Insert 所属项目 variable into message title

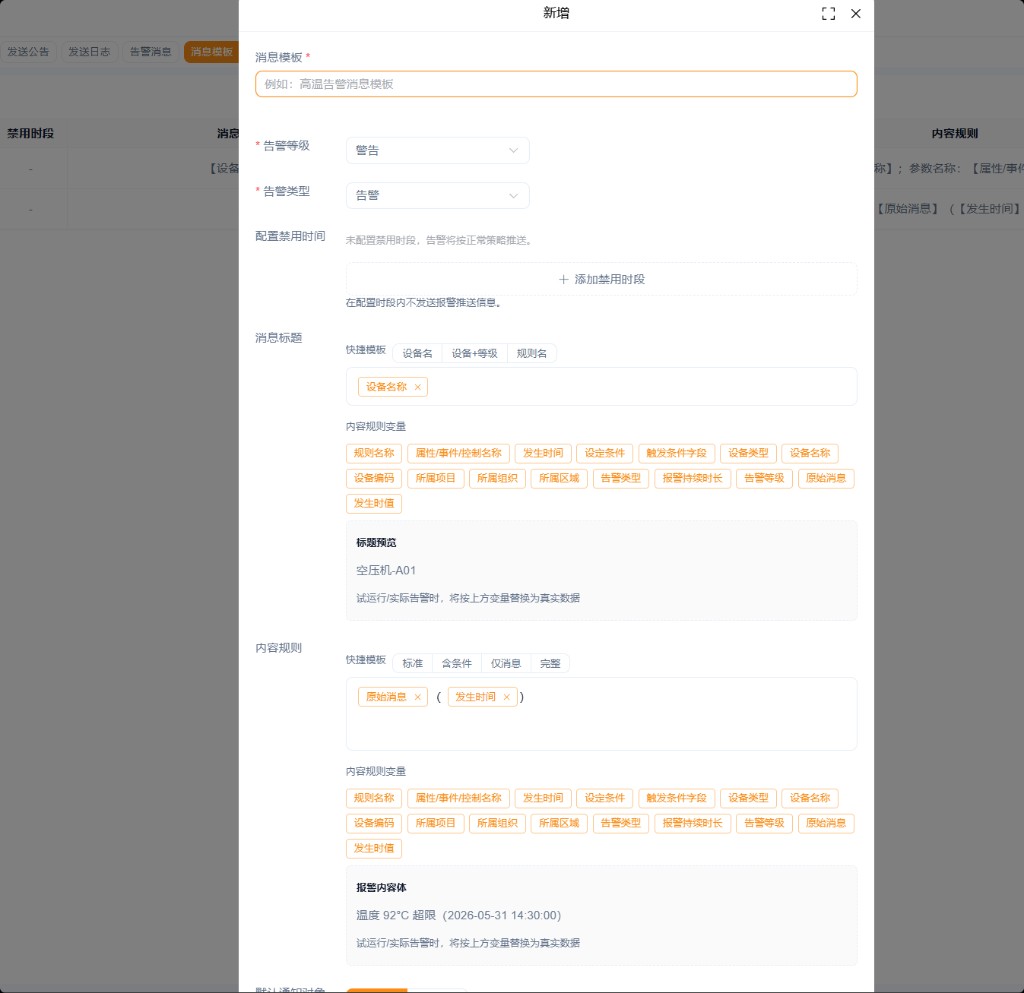436,478
